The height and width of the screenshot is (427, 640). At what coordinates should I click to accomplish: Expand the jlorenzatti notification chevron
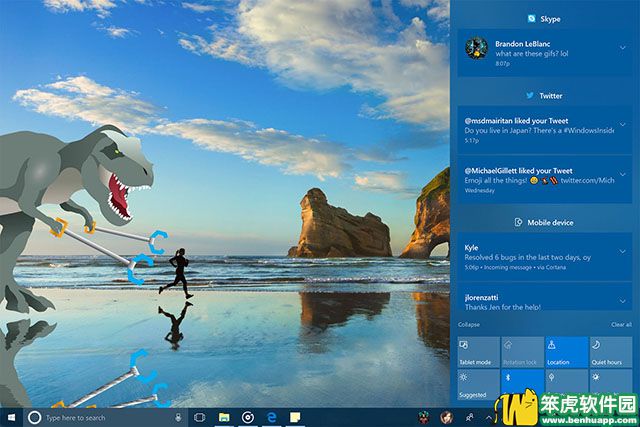[623, 301]
